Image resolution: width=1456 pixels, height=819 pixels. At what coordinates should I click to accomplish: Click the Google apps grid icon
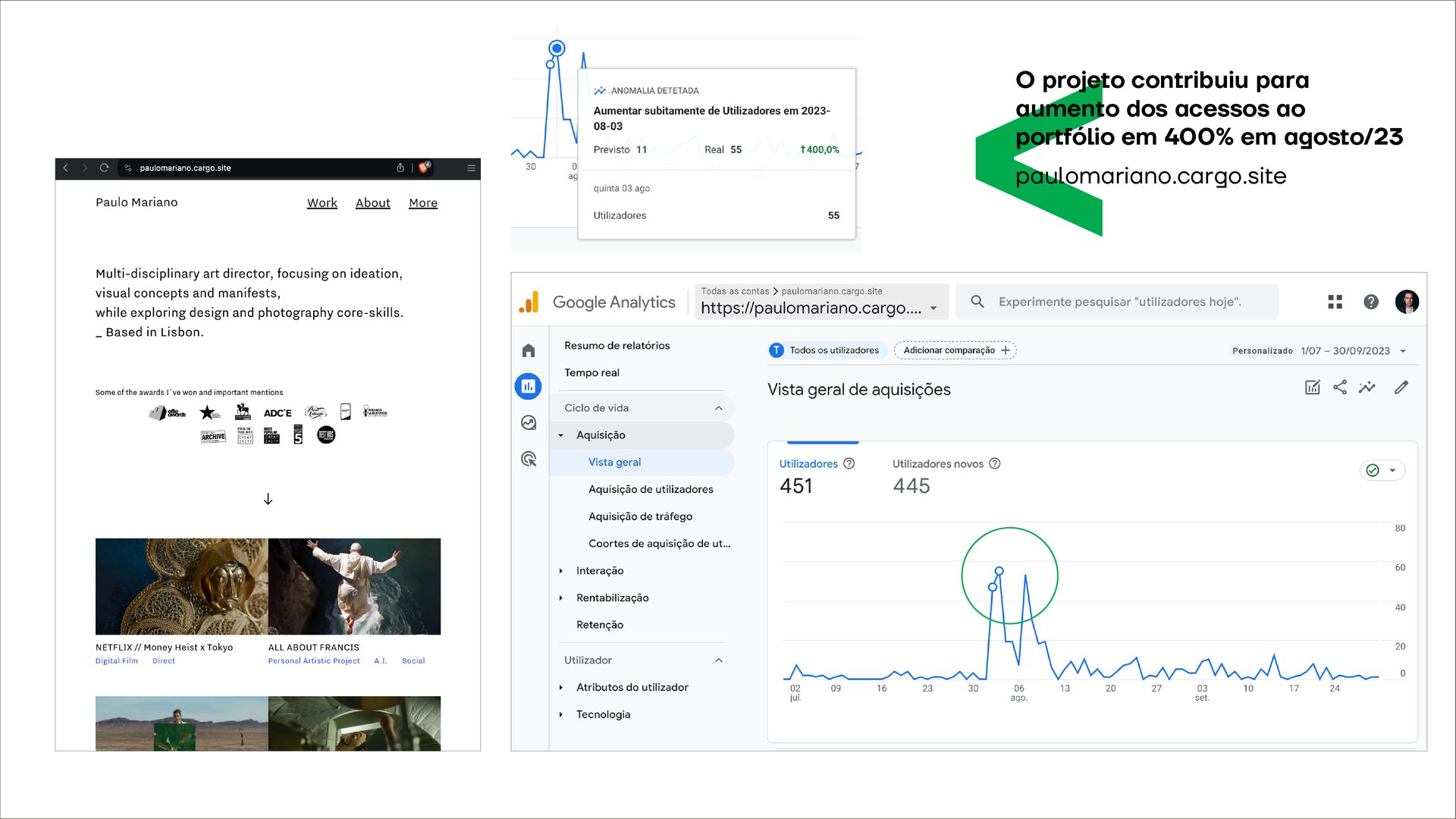[x=1335, y=302]
